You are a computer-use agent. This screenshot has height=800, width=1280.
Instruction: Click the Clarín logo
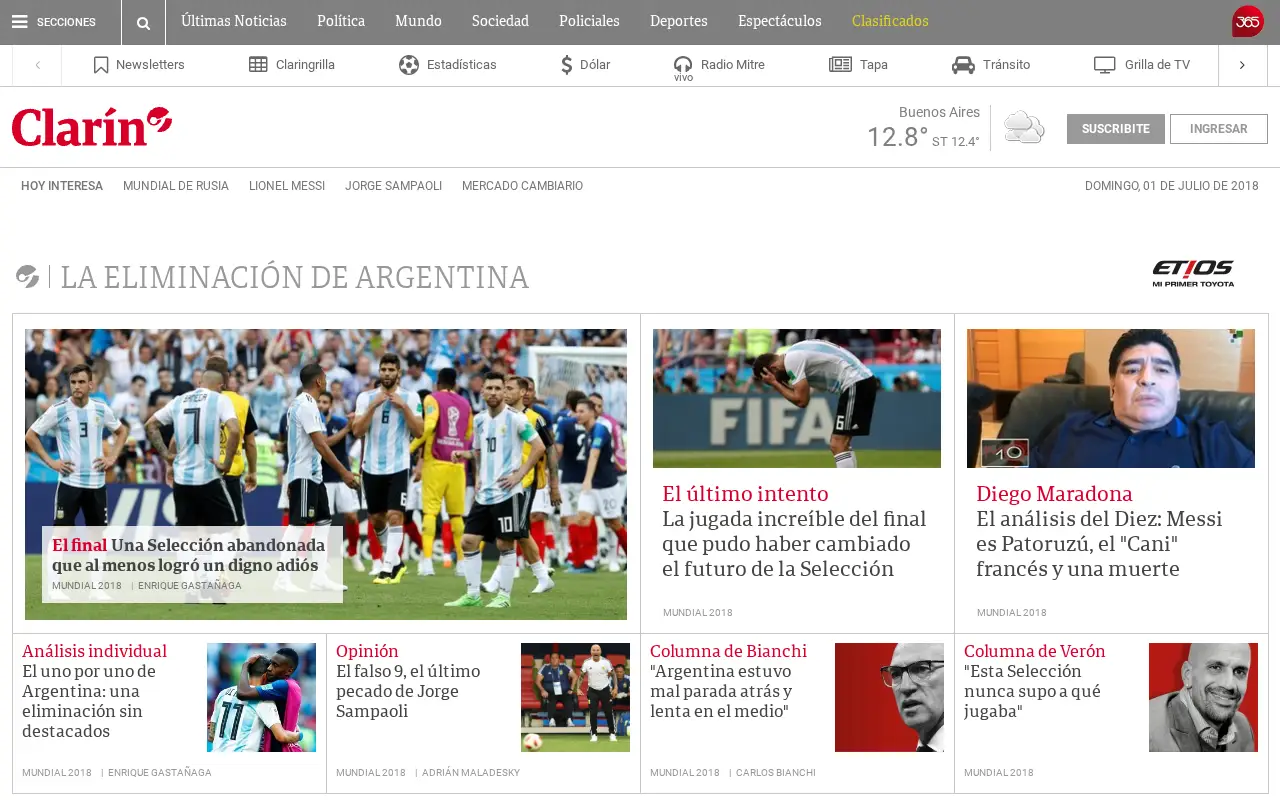(x=92, y=127)
